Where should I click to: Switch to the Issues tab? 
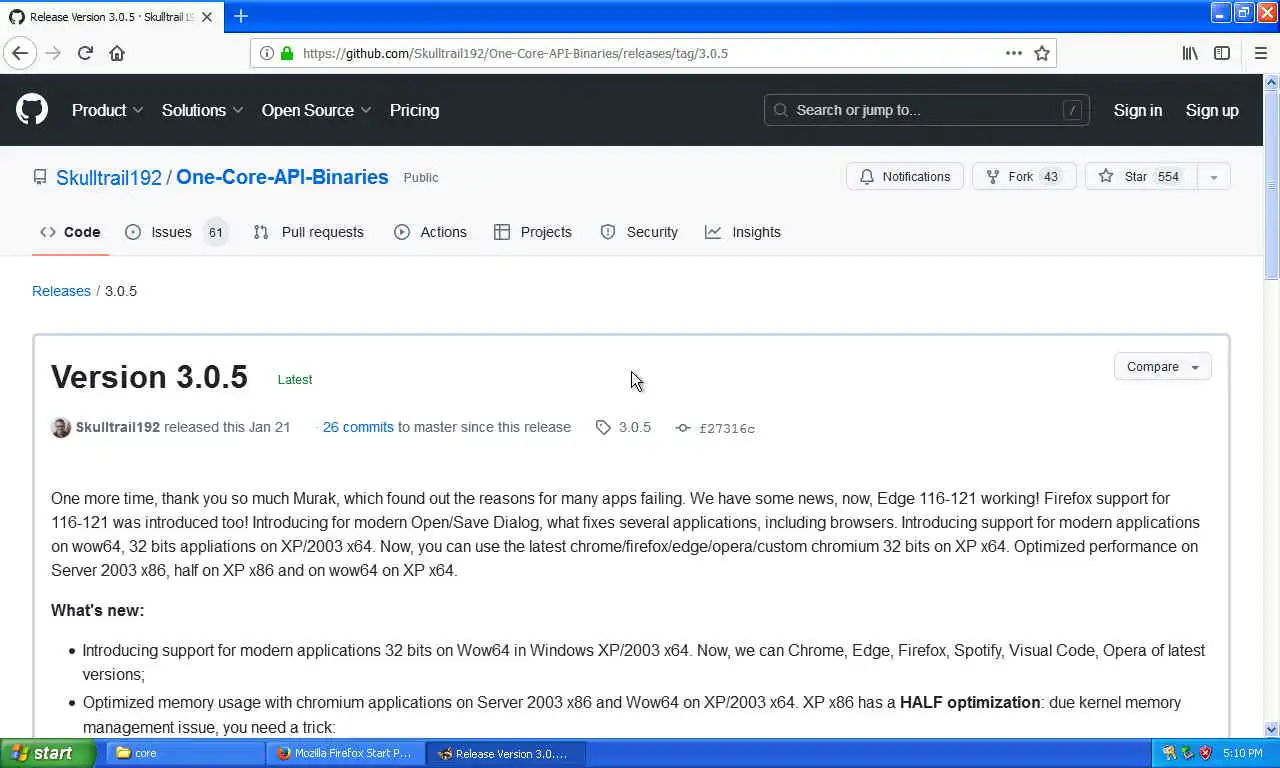(x=176, y=232)
